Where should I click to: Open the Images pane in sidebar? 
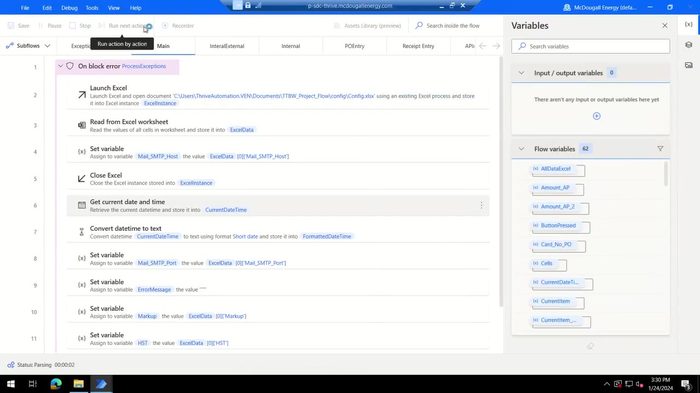(688, 65)
